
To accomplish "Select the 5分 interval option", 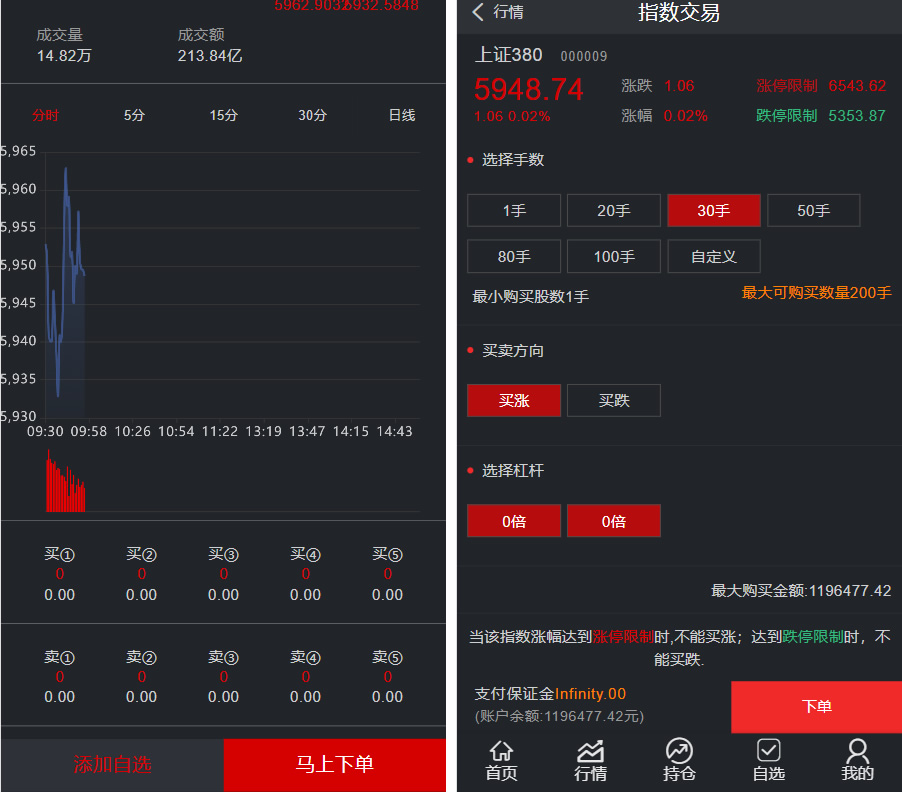I will coord(133,115).
